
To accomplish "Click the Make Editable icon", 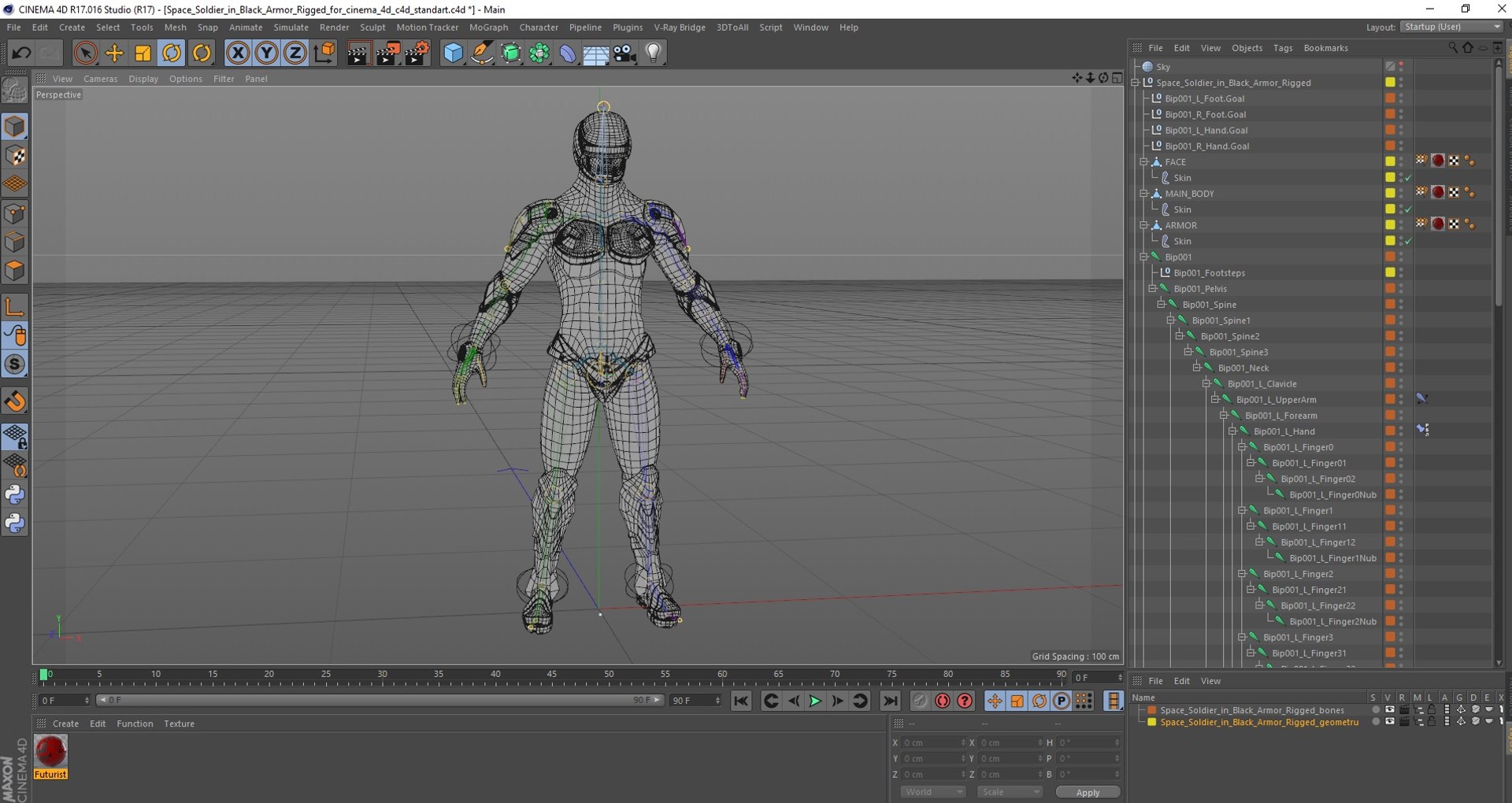I will [15, 91].
